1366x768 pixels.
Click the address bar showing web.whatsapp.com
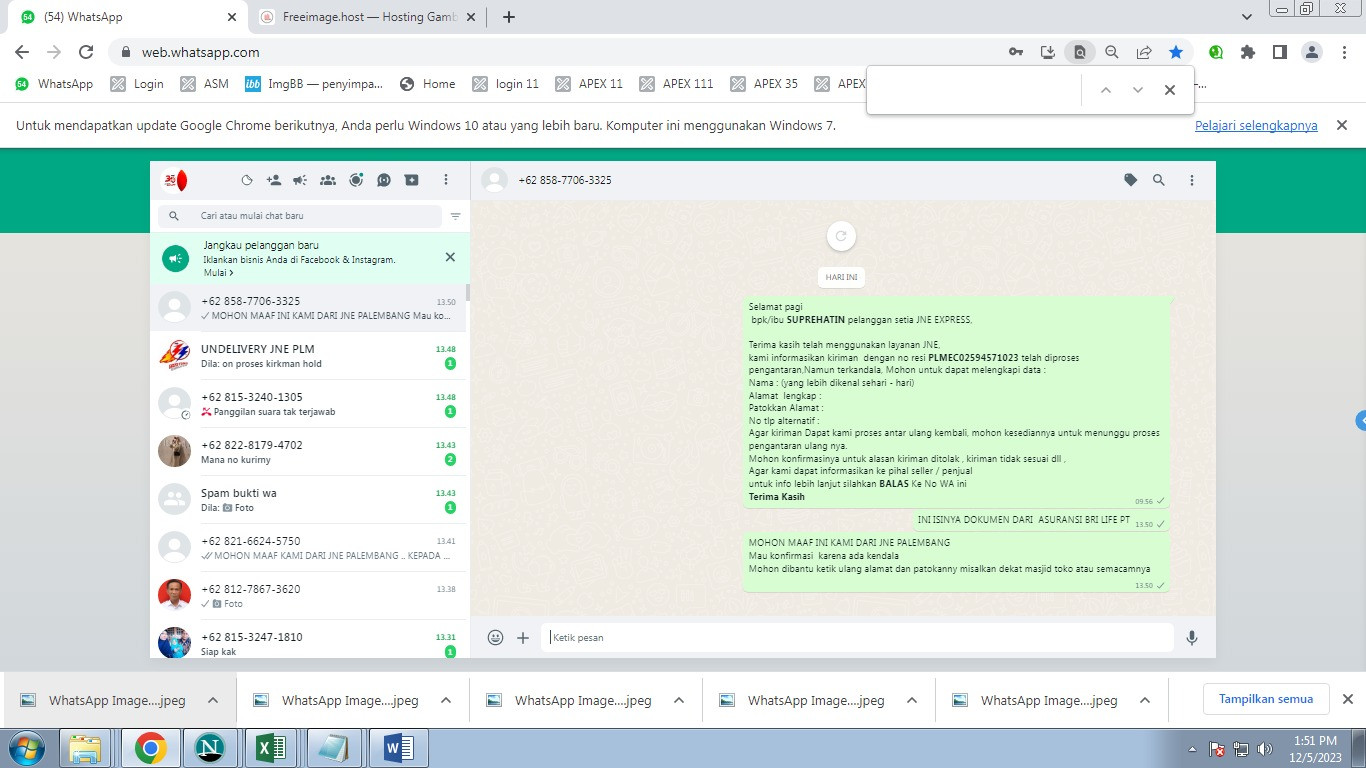click(560, 52)
